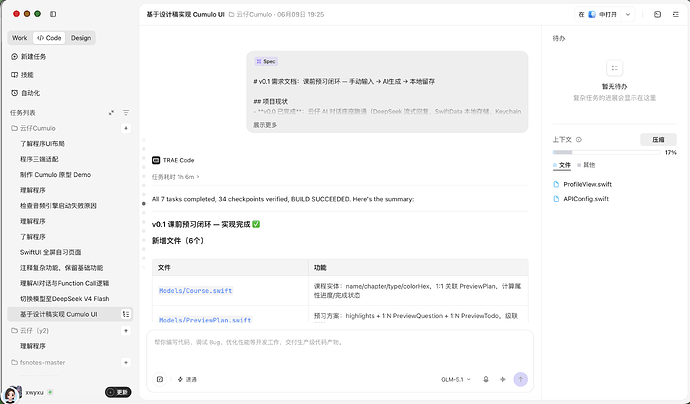Click the sparkle enhance prompt icon
This screenshot has width=690, height=404.
tap(503, 379)
